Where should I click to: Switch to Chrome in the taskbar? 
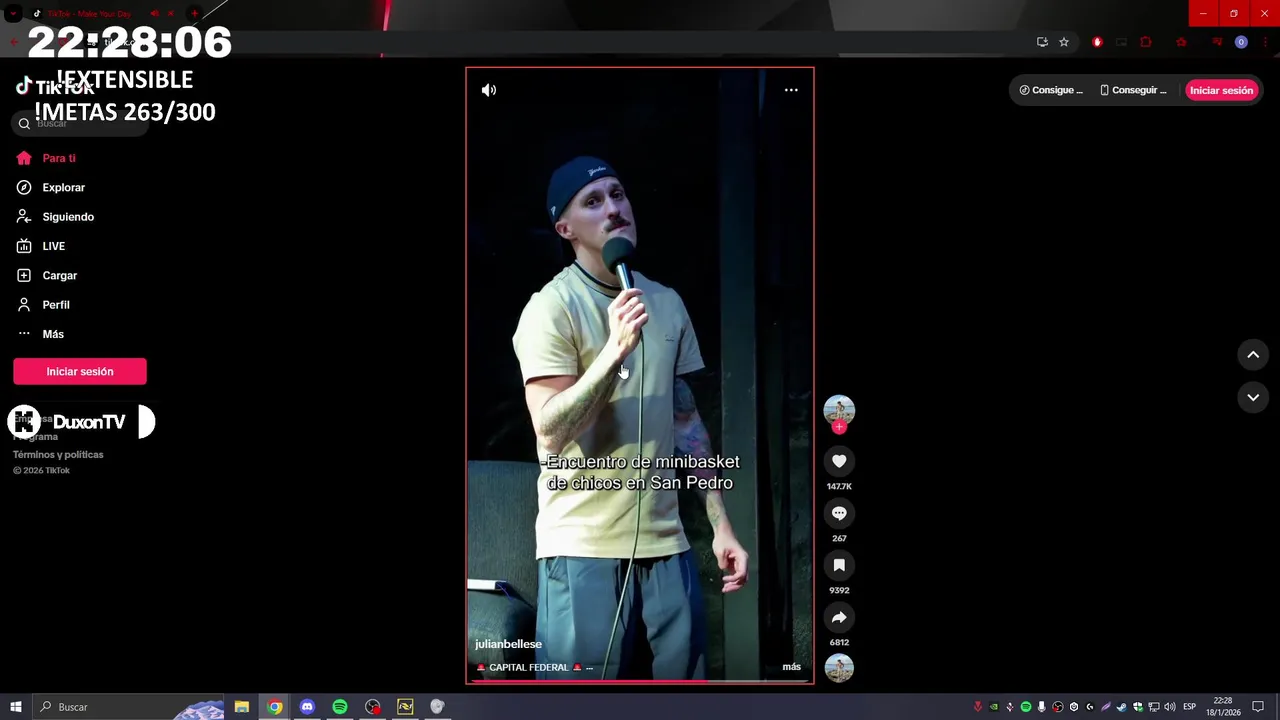274,707
